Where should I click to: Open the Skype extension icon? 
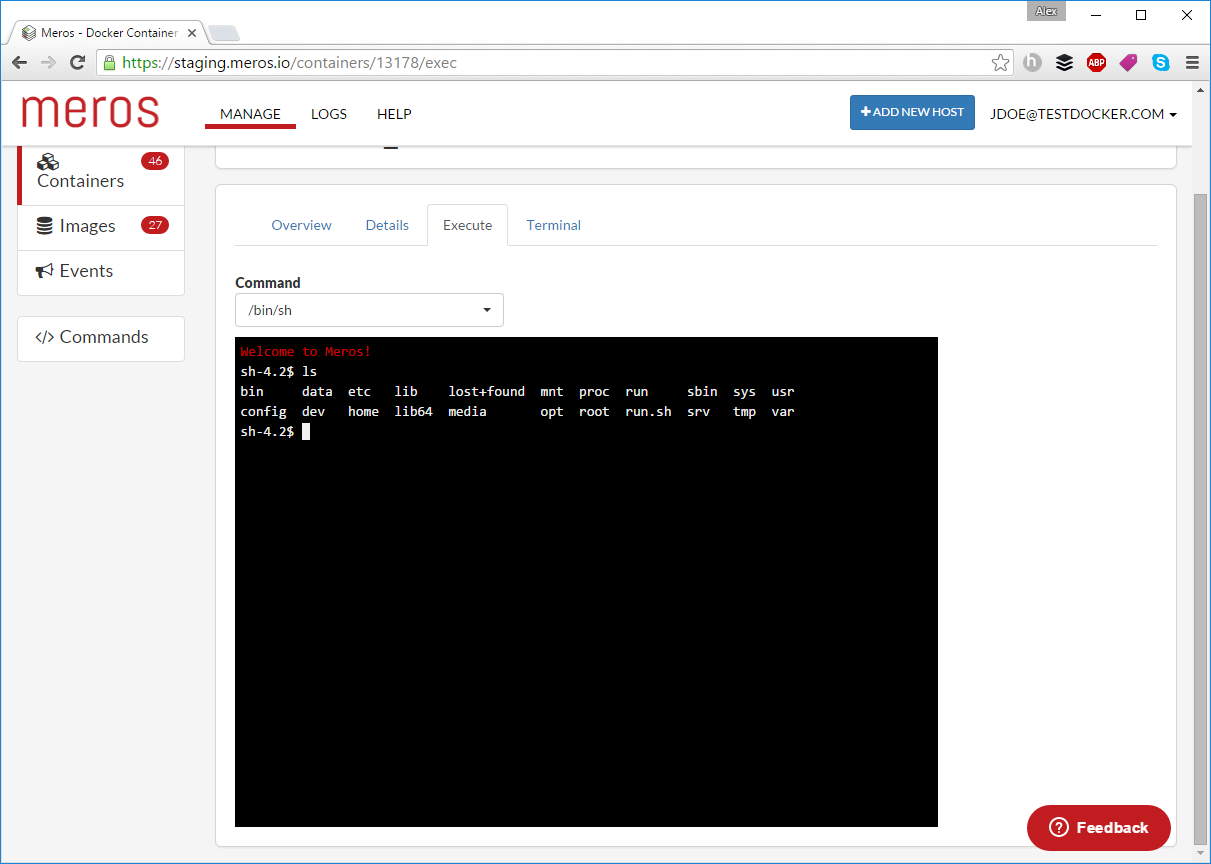(1160, 62)
